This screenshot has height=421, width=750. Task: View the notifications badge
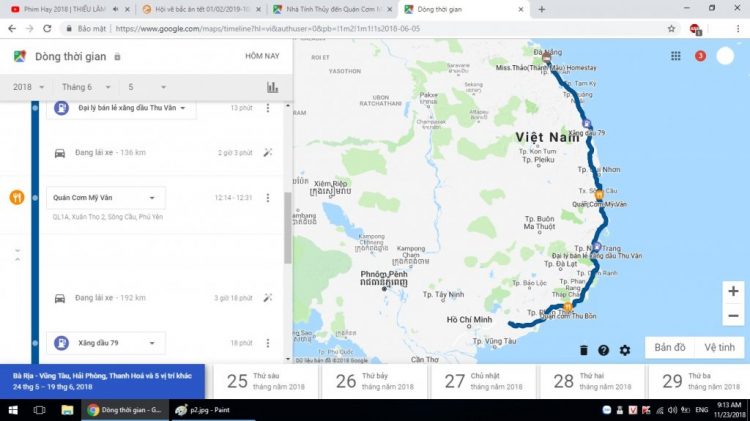point(700,56)
